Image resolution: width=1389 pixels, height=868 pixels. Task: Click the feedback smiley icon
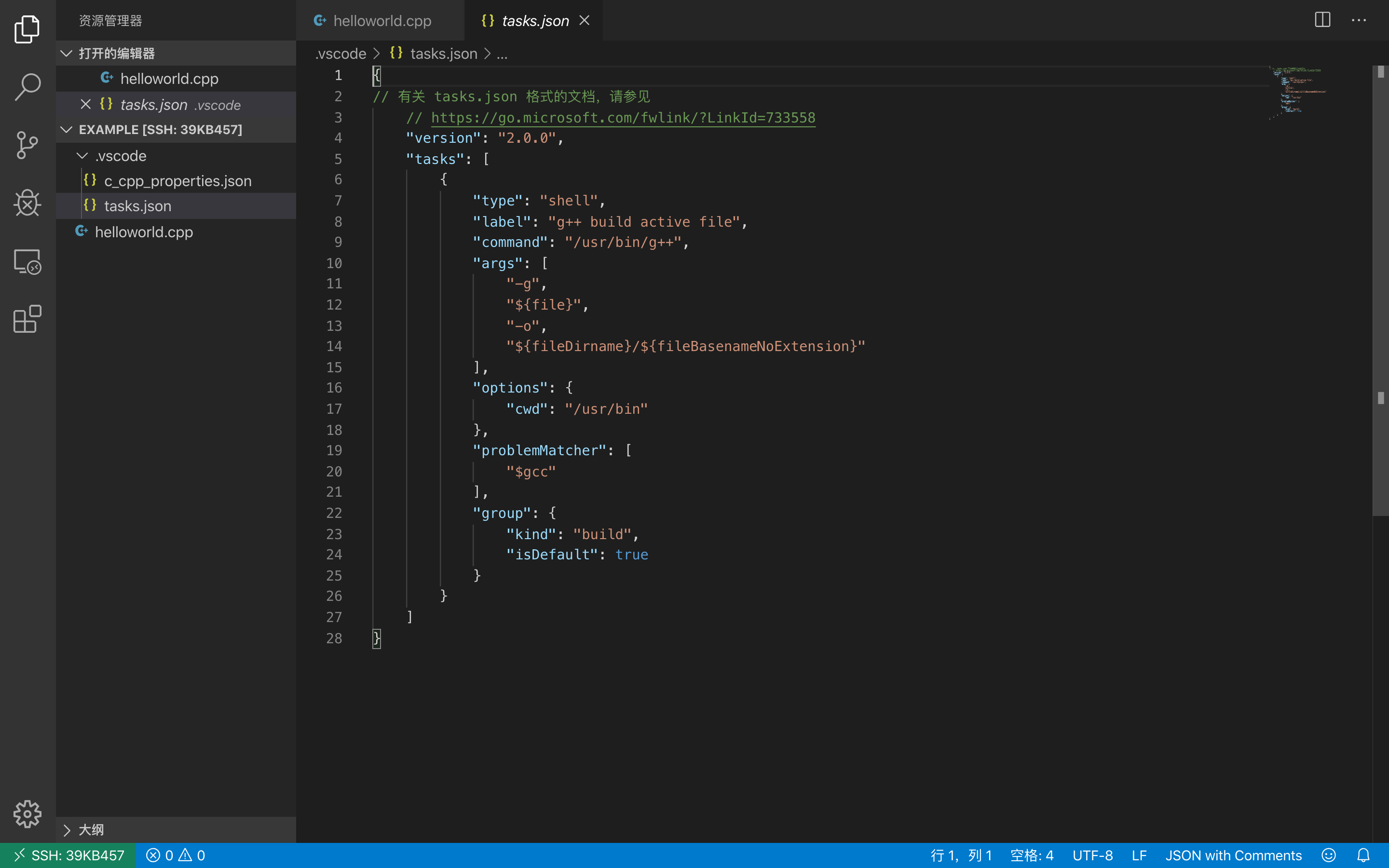[1328, 855]
